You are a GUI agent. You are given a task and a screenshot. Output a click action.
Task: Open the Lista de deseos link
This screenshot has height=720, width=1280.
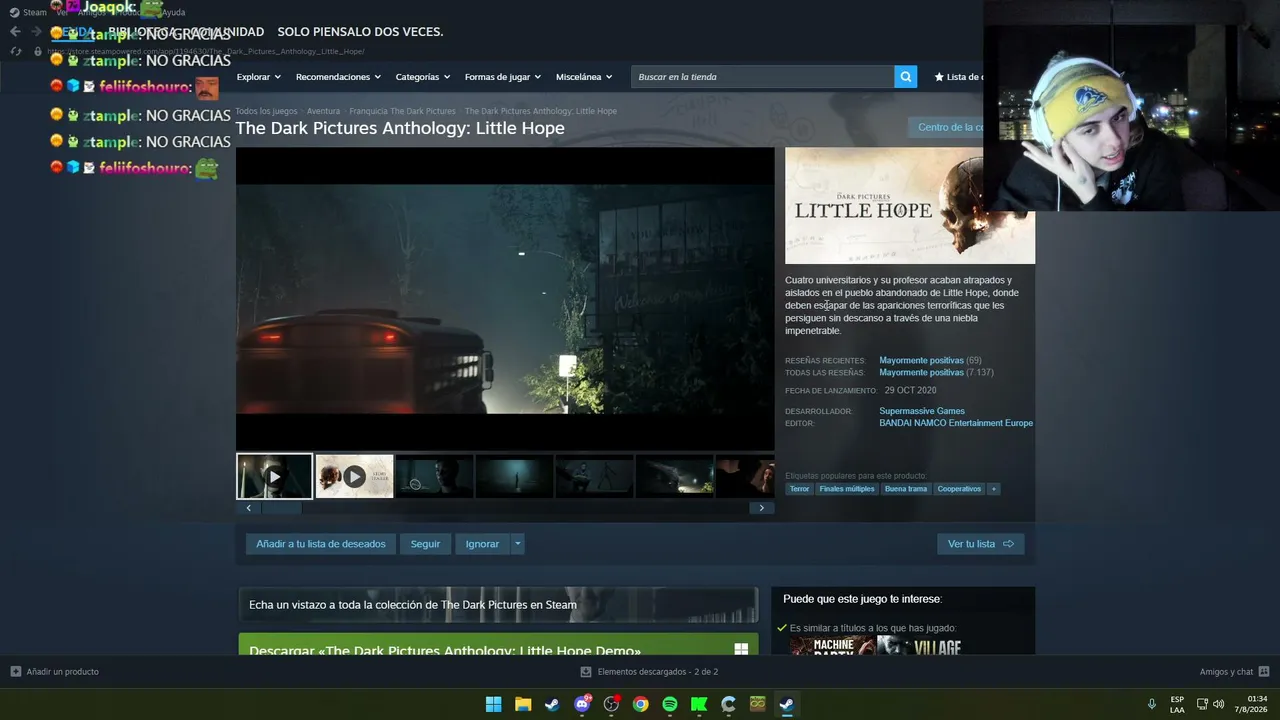click(x=958, y=77)
